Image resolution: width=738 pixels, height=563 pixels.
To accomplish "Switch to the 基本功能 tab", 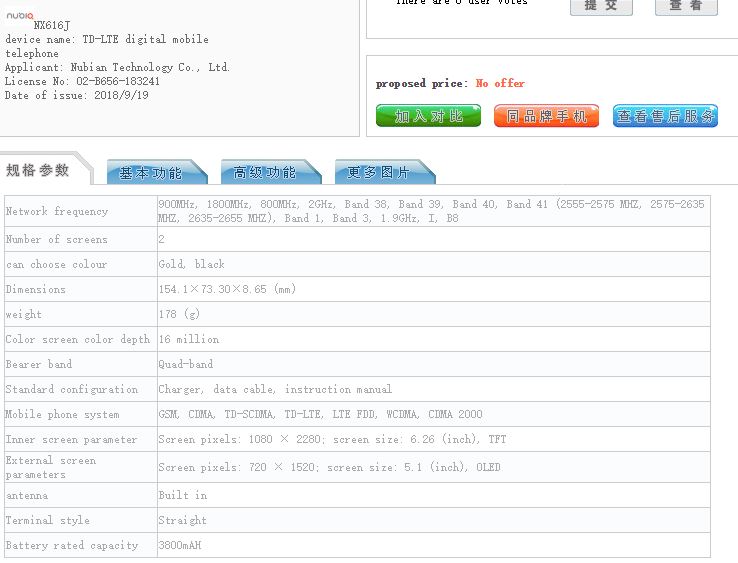I will [x=157, y=172].
